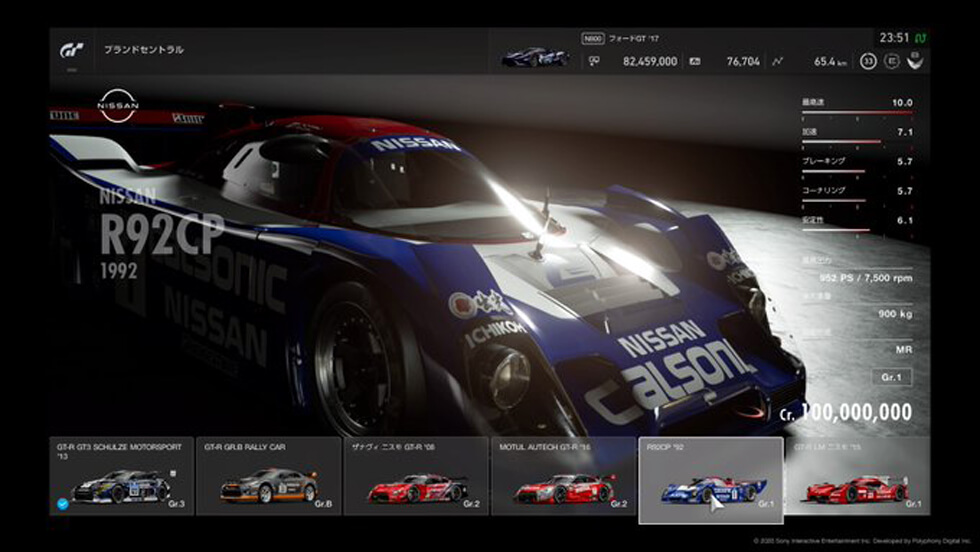980x552 pixels.
Task: Select the GT-R Gr.B Rally Car card
Action: (x=269, y=476)
